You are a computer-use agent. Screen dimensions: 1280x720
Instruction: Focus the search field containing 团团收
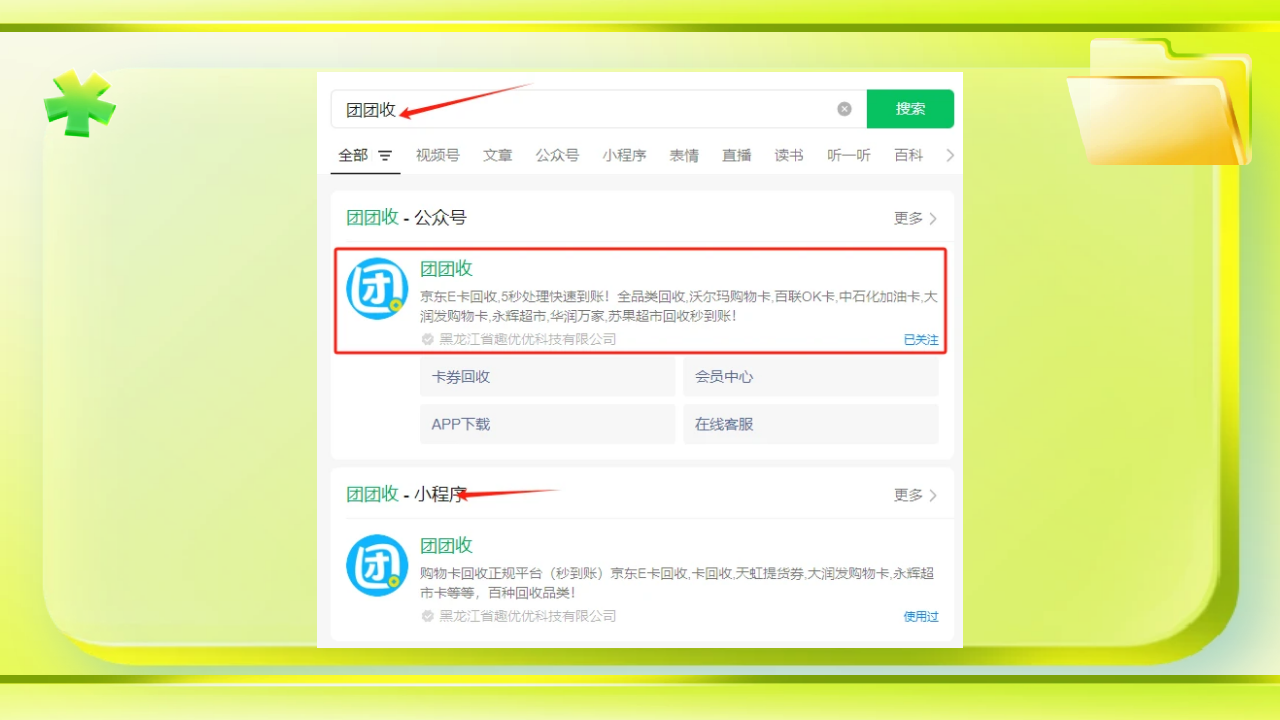tap(598, 109)
